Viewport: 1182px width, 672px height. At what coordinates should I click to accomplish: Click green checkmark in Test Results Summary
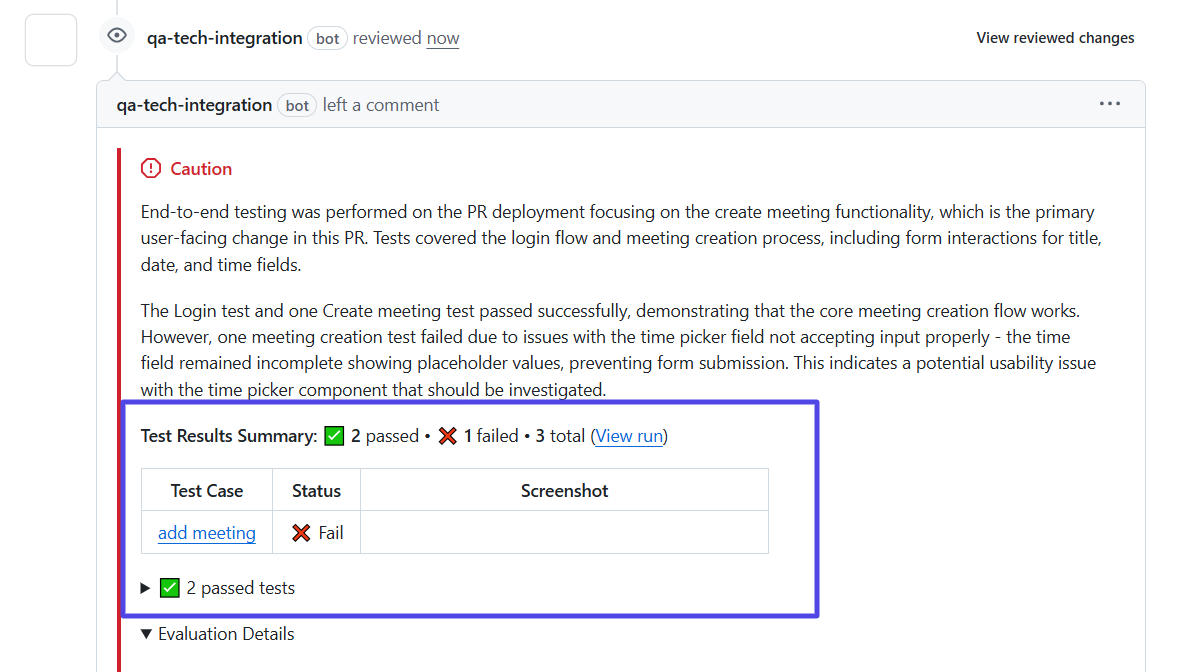334,436
